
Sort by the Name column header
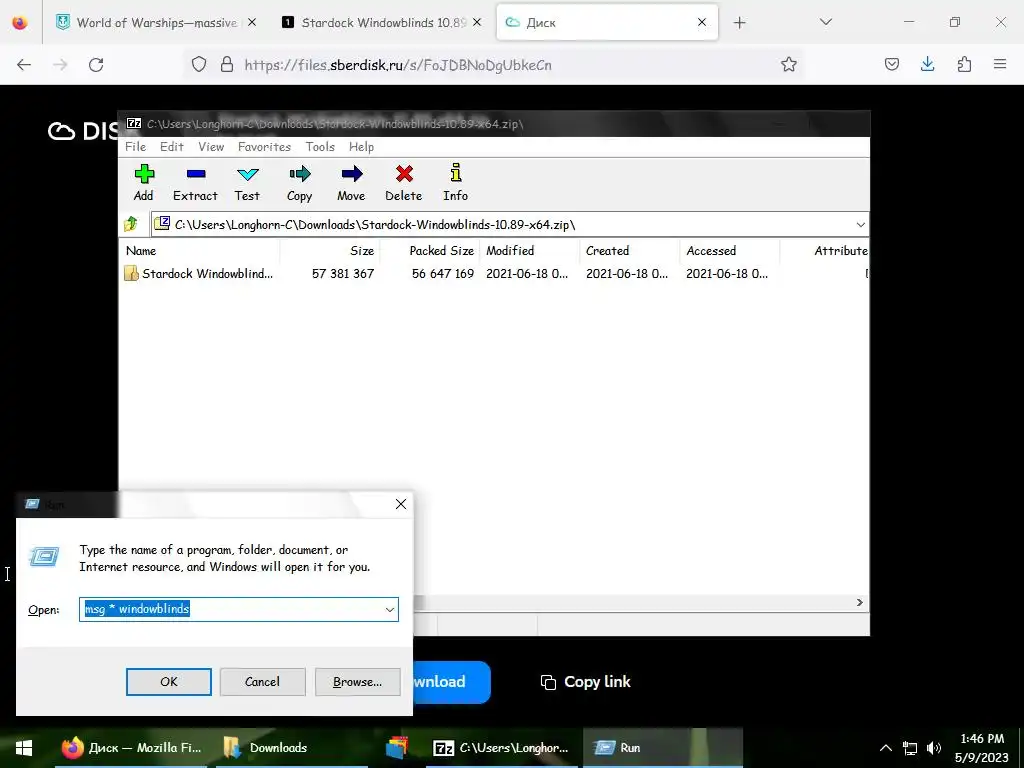[199, 251]
